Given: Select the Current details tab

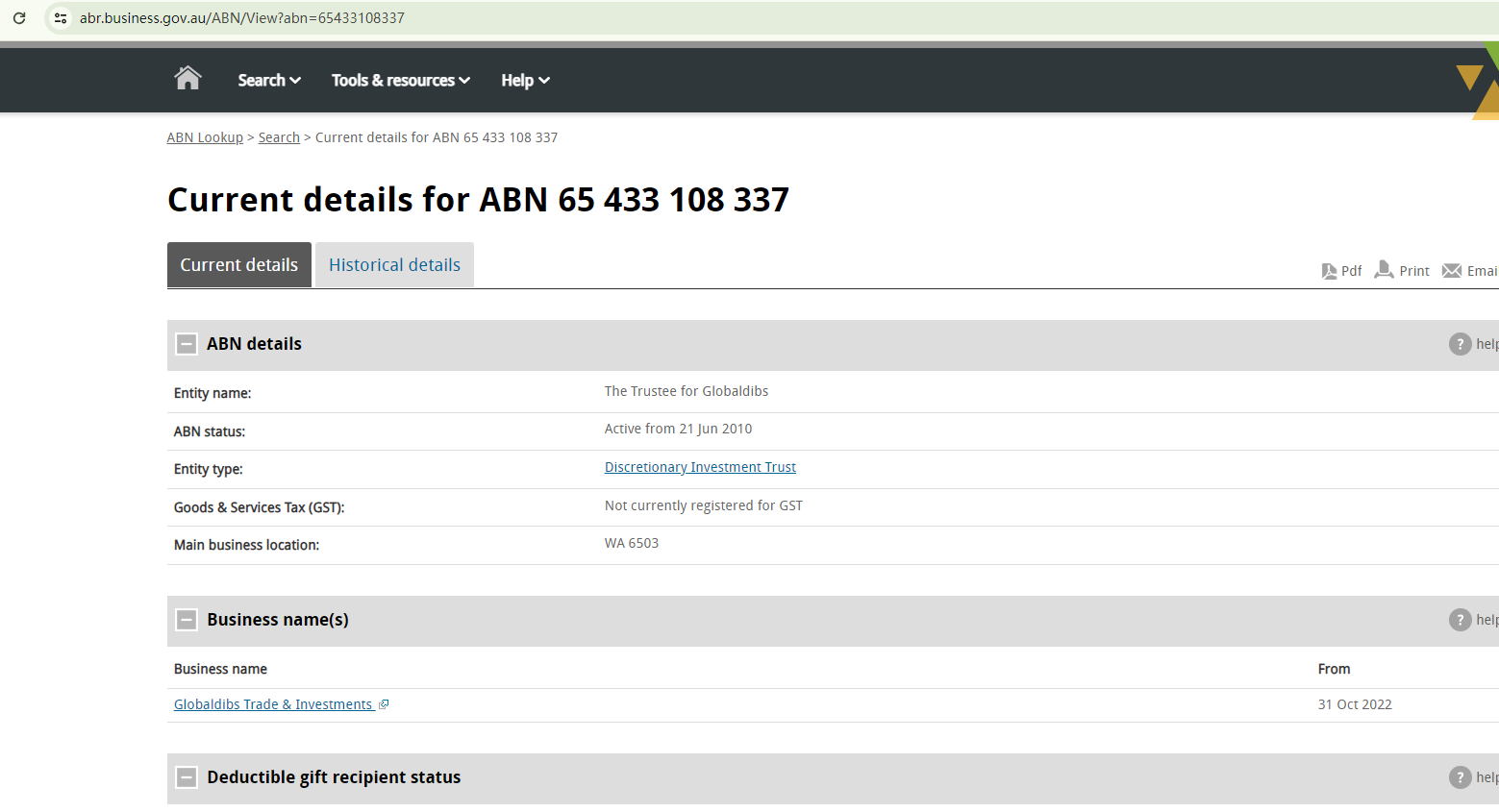Looking at the screenshot, I should (x=239, y=265).
